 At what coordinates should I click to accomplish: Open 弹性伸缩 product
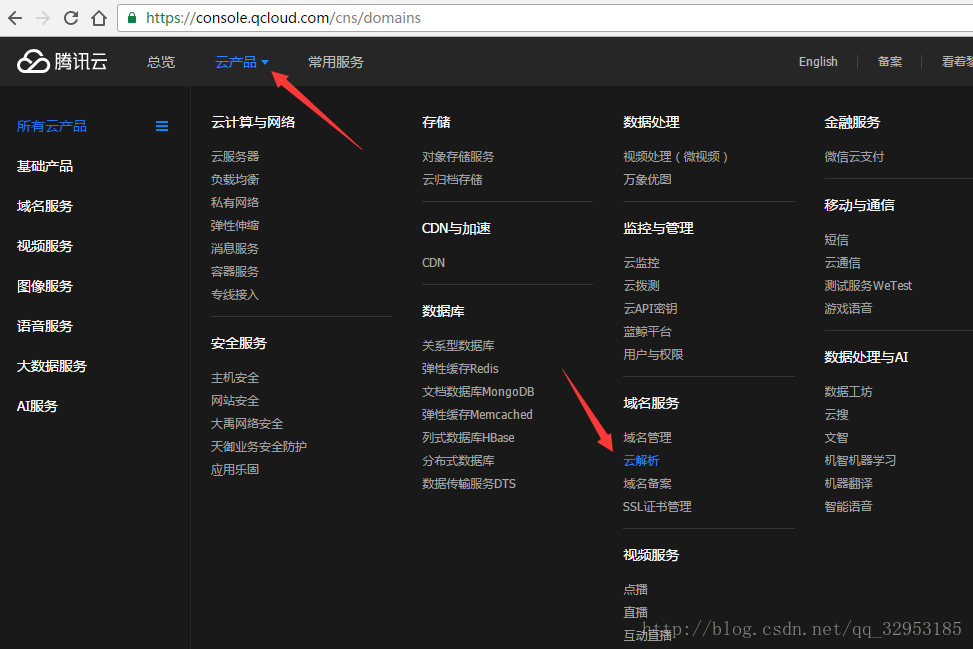(235, 225)
